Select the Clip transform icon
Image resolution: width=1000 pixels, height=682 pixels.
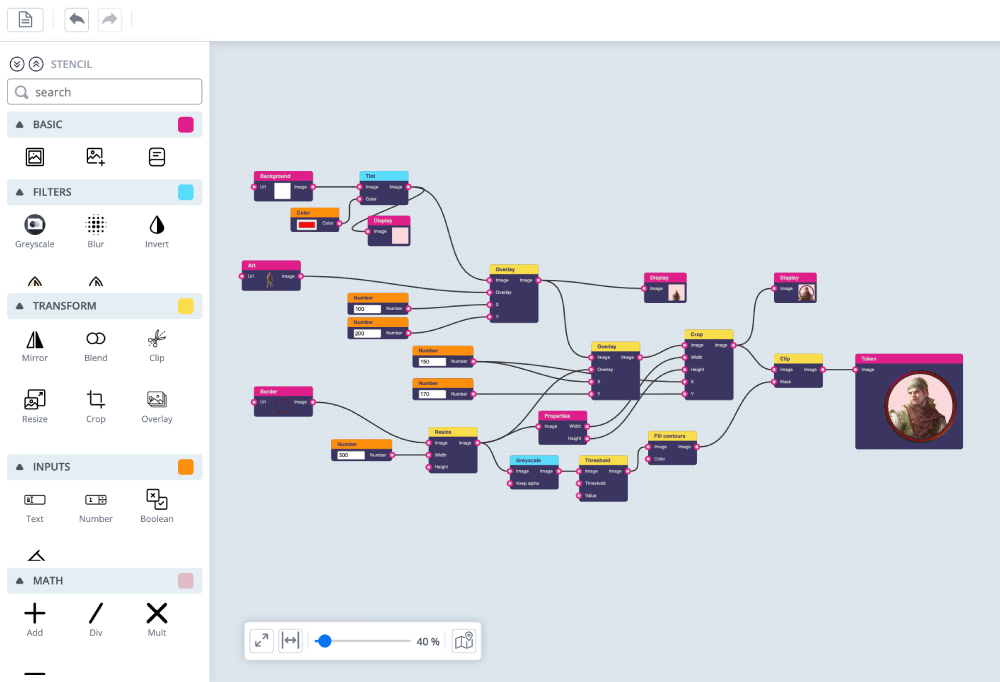click(x=156, y=340)
